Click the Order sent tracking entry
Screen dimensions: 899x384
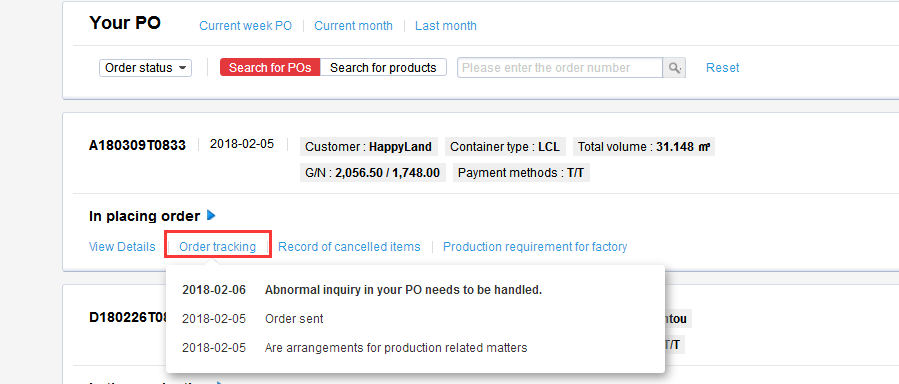coord(294,319)
